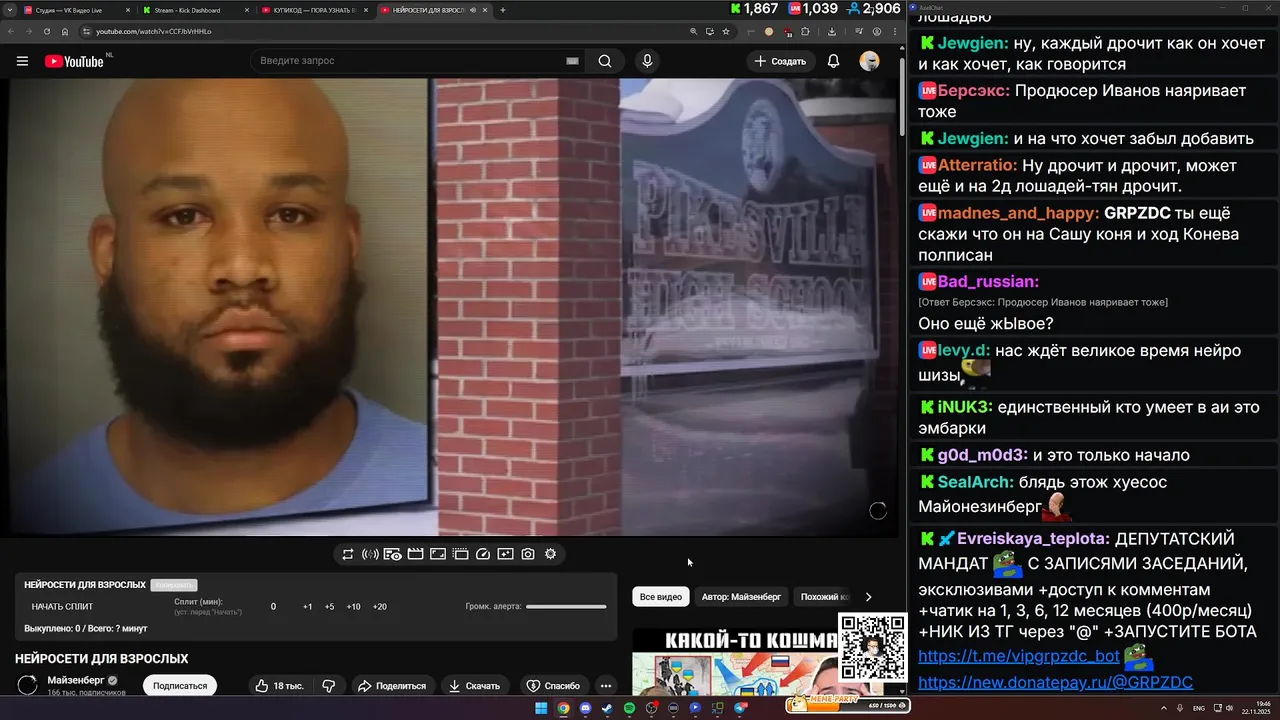Click the screen-with-eye icon in toolbar

tap(393, 554)
